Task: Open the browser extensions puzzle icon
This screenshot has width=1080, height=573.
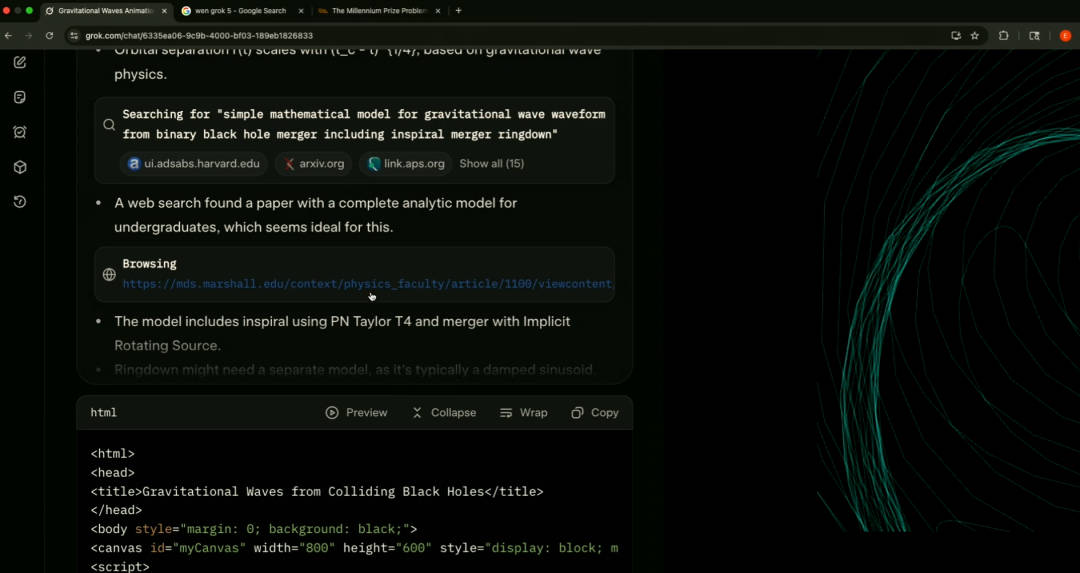Action: (1004, 36)
